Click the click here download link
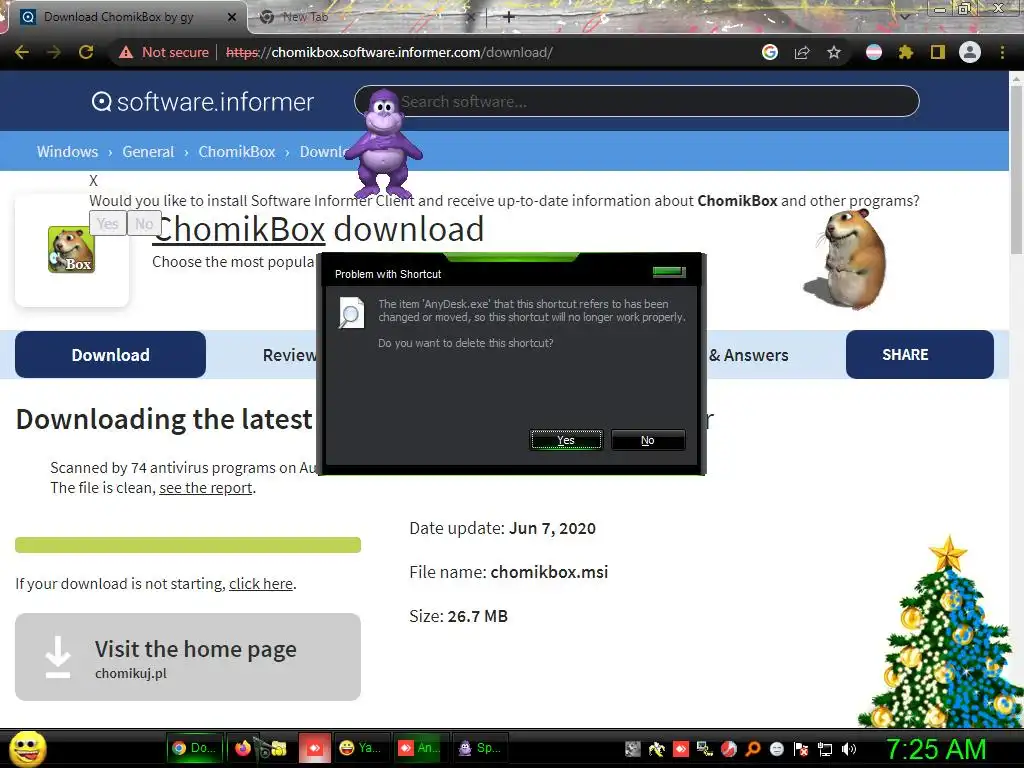The height and width of the screenshot is (768, 1024). (261, 584)
